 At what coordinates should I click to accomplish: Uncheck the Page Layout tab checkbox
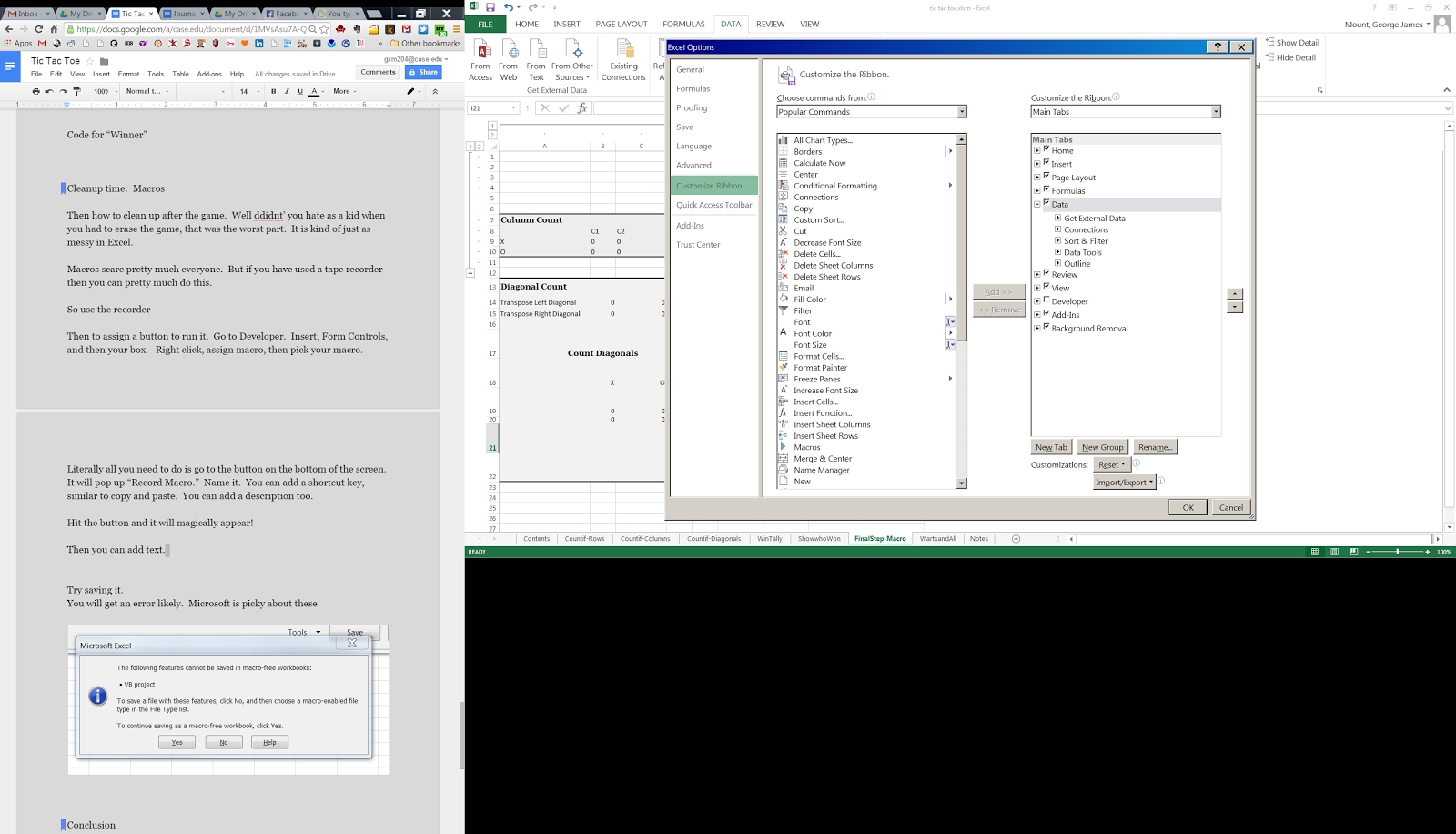[1046, 176]
